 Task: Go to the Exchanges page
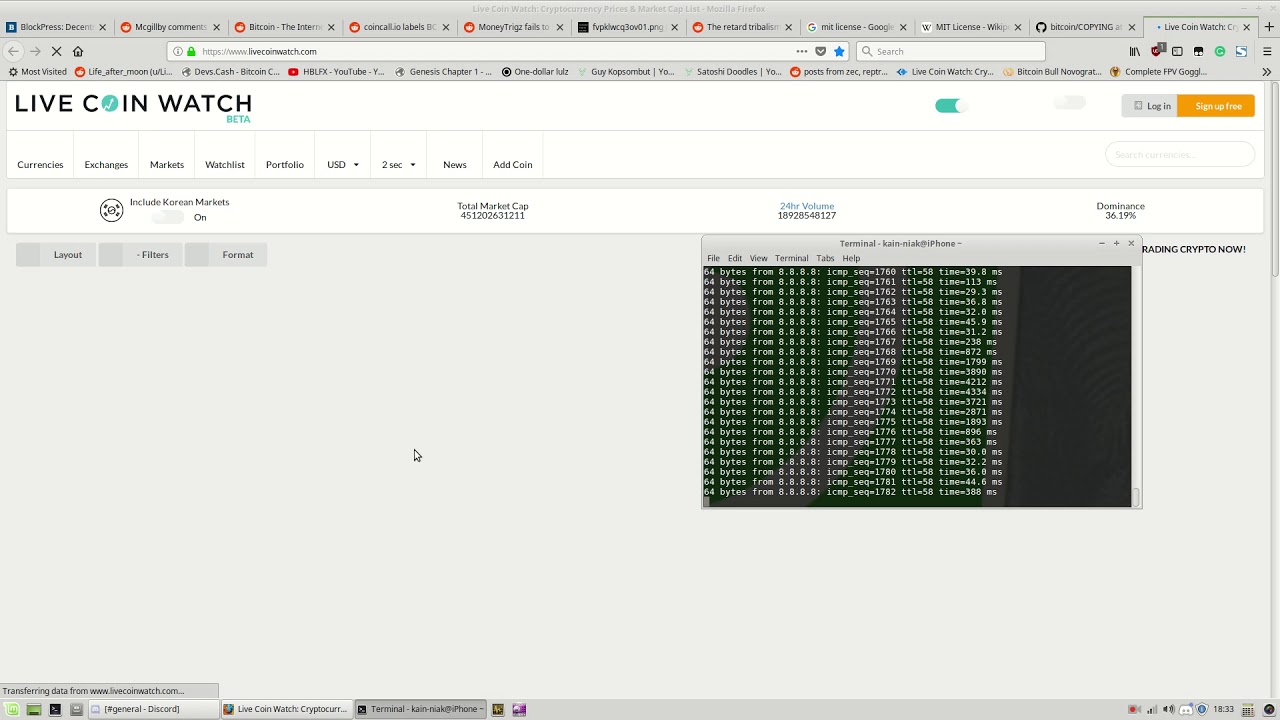pyautogui.click(x=106, y=165)
